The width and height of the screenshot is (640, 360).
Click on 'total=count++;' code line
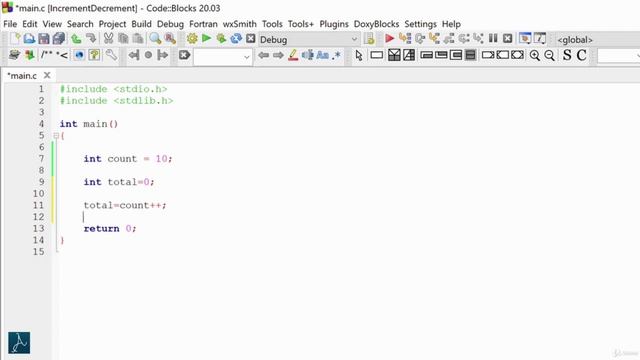coord(125,205)
